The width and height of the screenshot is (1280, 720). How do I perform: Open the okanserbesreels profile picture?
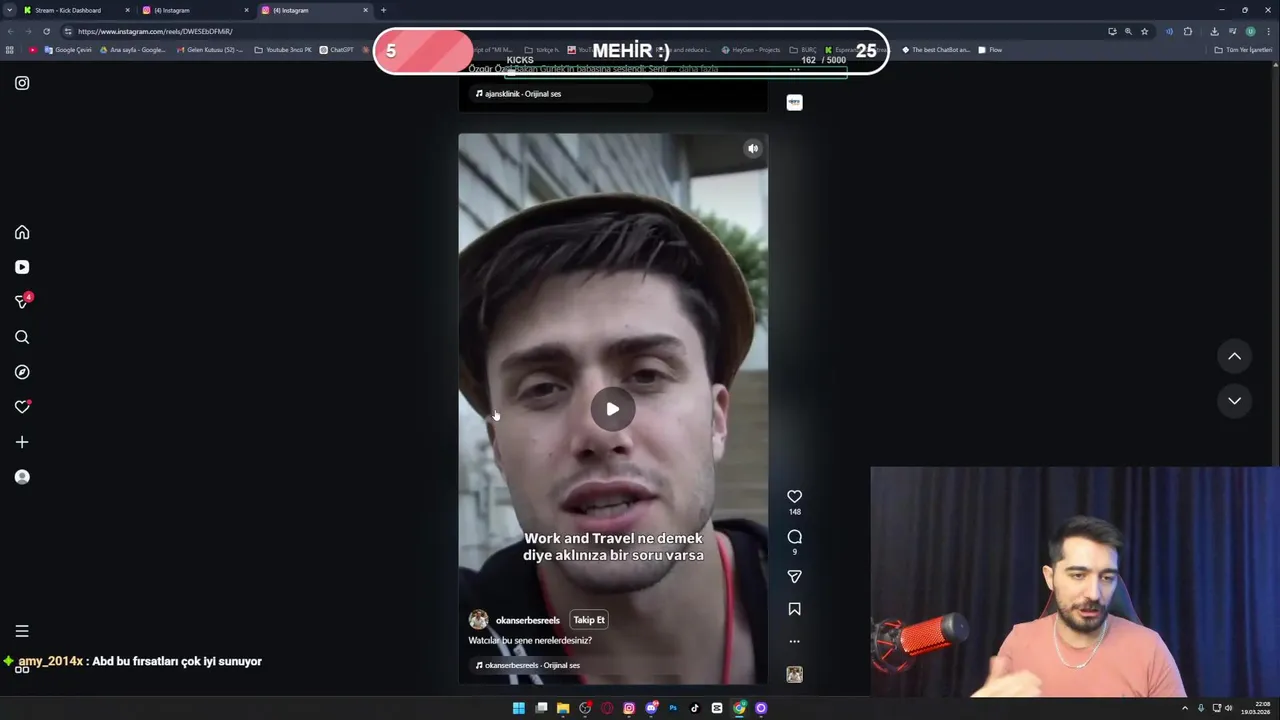click(479, 620)
